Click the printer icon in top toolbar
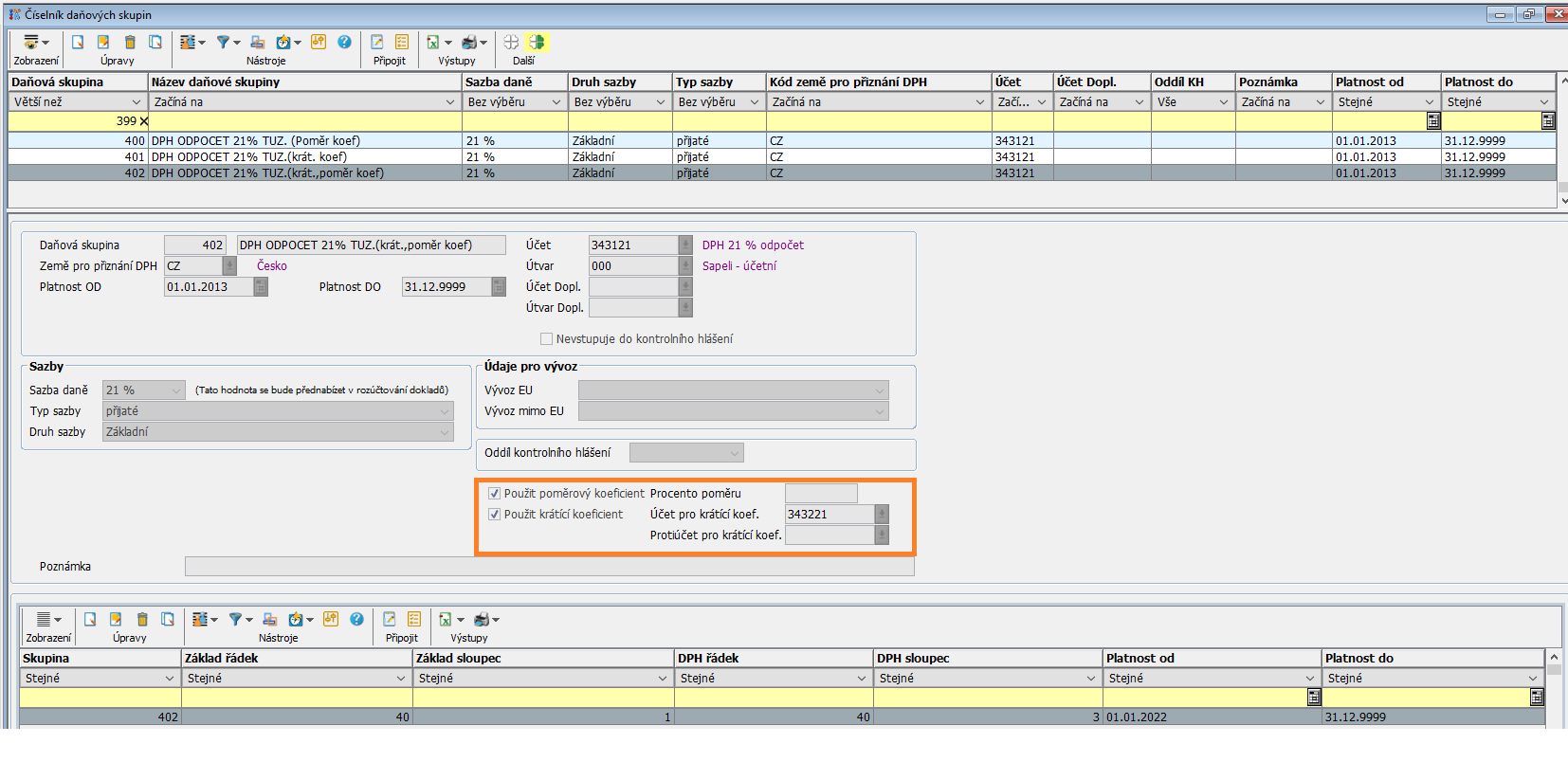1568x762 pixels. click(469, 43)
